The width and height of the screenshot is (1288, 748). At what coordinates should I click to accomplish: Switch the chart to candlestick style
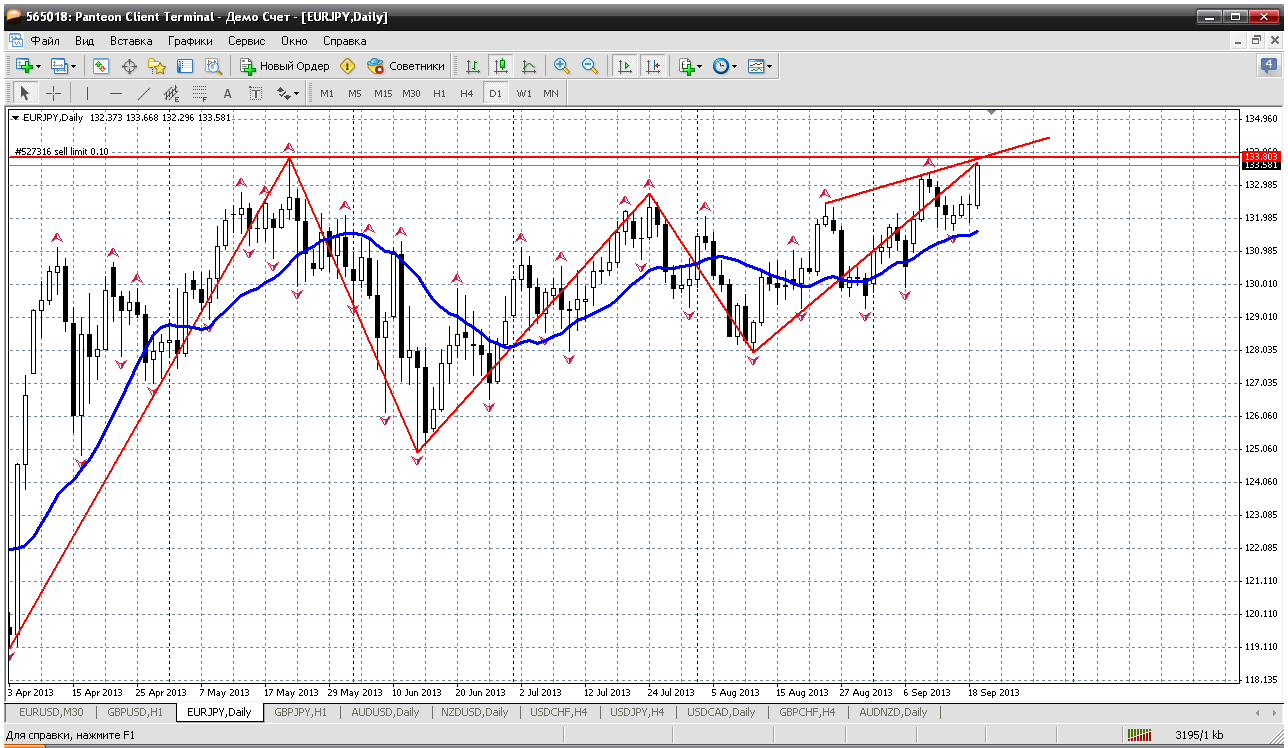[501, 66]
